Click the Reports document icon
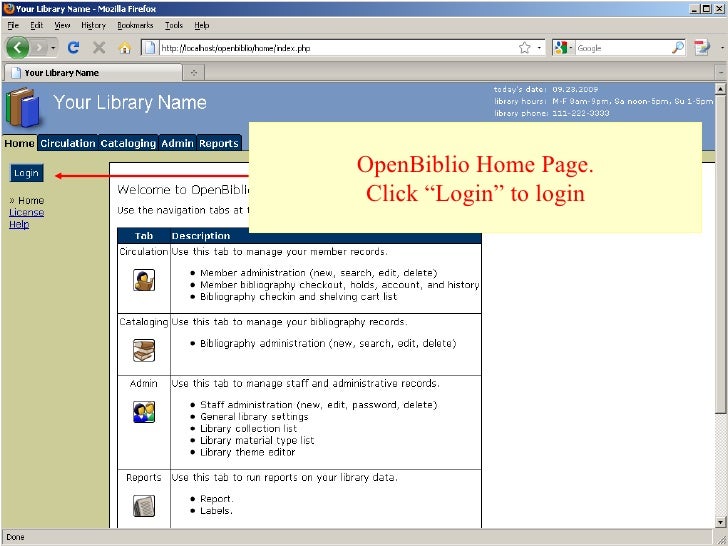728x546 pixels. click(x=144, y=506)
